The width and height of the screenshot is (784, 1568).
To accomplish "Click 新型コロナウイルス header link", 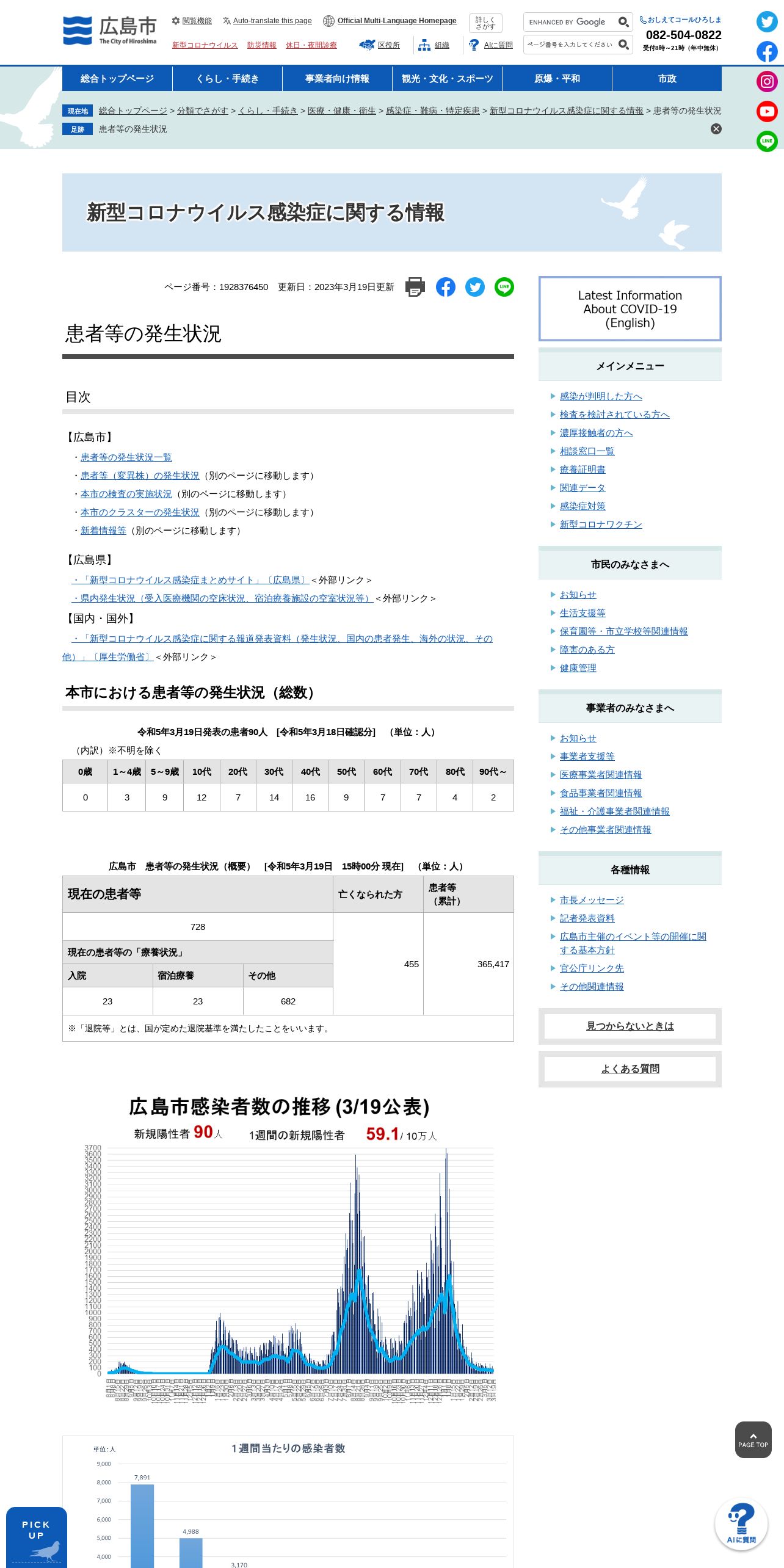I will (205, 45).
